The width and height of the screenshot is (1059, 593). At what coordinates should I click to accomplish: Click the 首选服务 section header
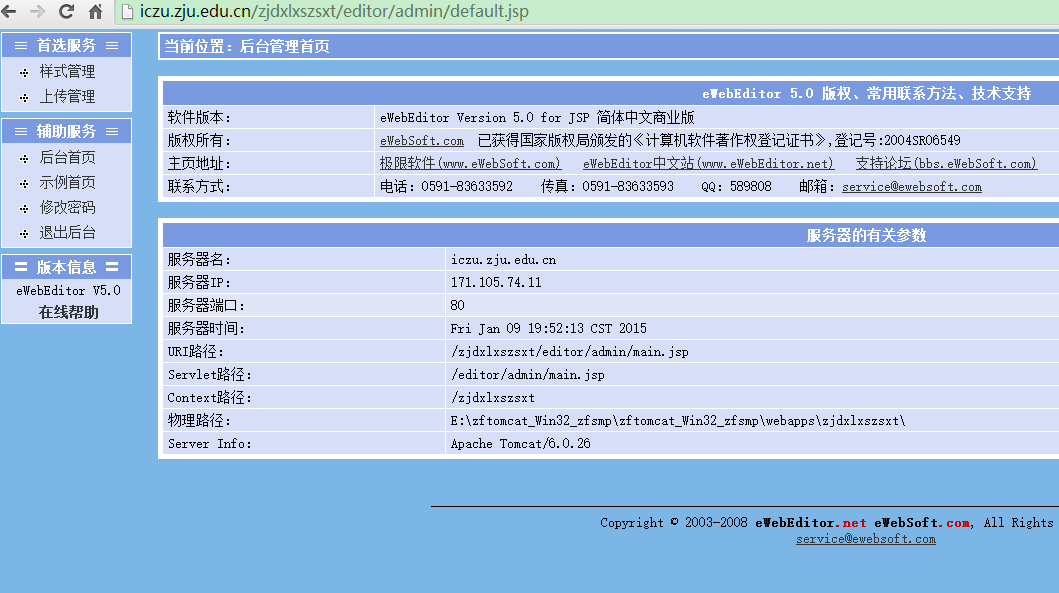(67, 45)
